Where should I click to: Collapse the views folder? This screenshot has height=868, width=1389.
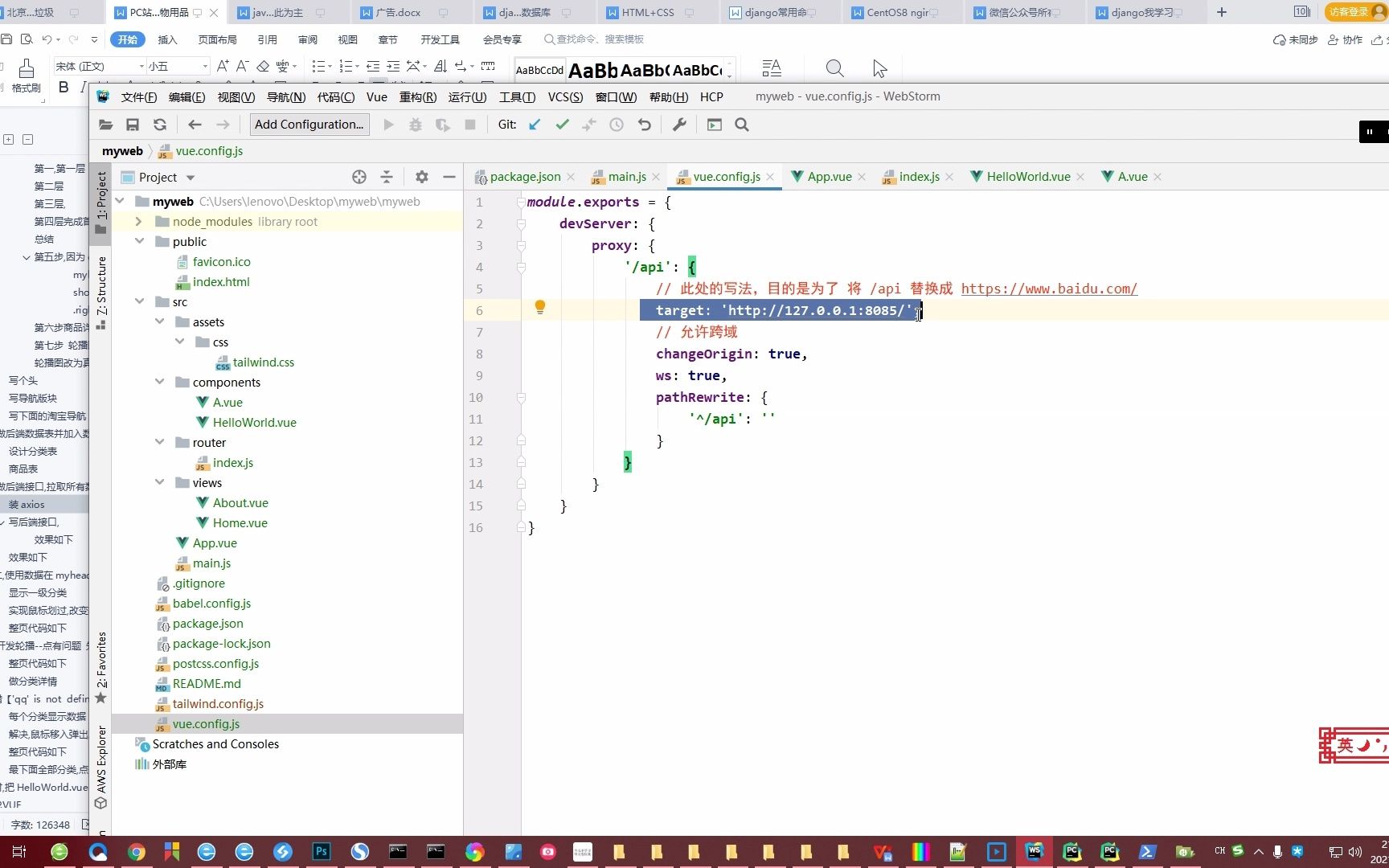(159, 482)
